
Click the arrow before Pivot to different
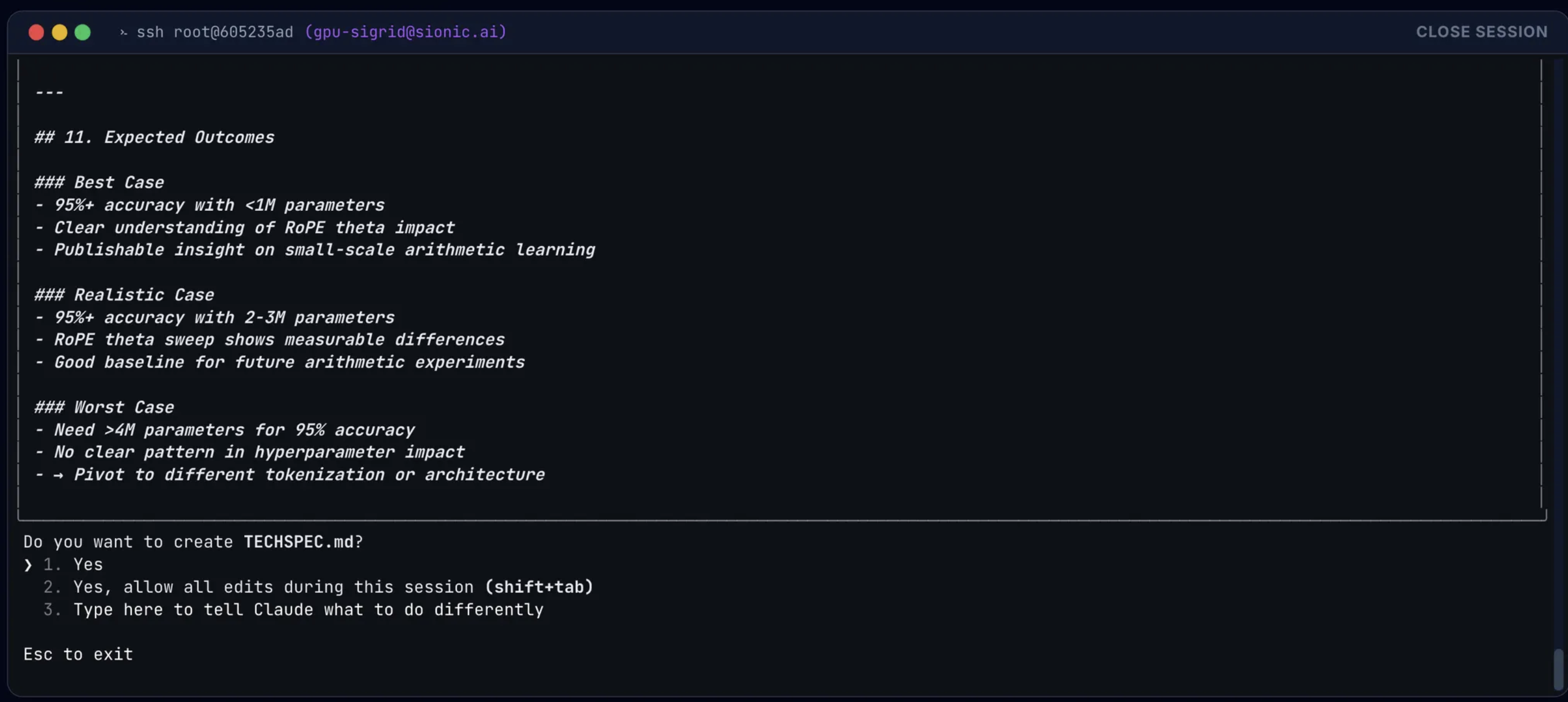coord(58,475)
